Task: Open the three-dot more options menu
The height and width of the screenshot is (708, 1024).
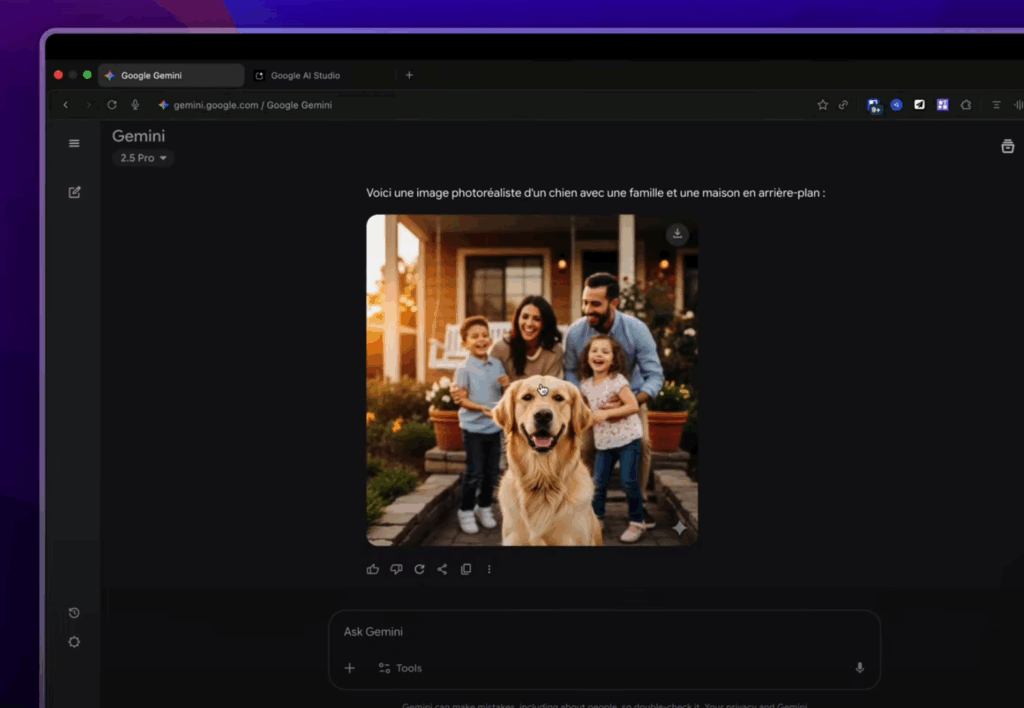Action: click(489, 569)
